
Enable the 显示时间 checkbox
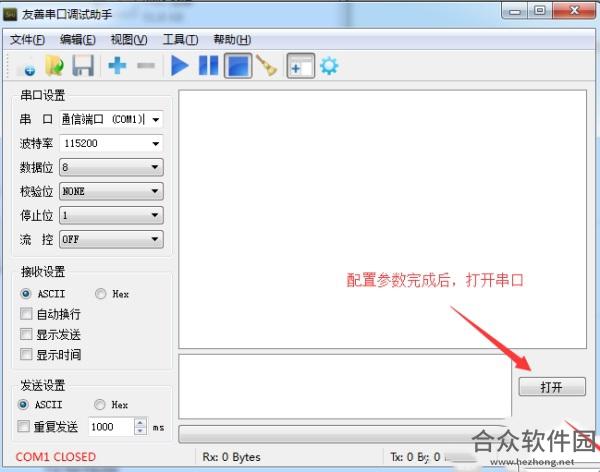click(x=26, y=354)
